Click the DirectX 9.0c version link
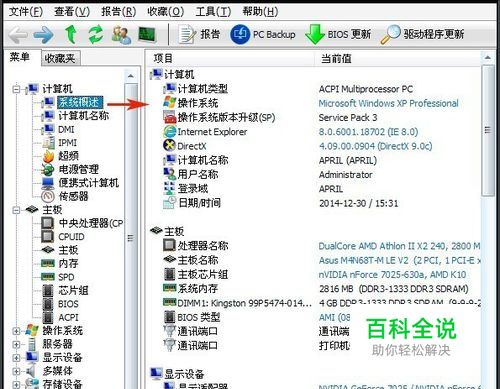The height and width of the screenshot is (389, 500). click(375, 146)
